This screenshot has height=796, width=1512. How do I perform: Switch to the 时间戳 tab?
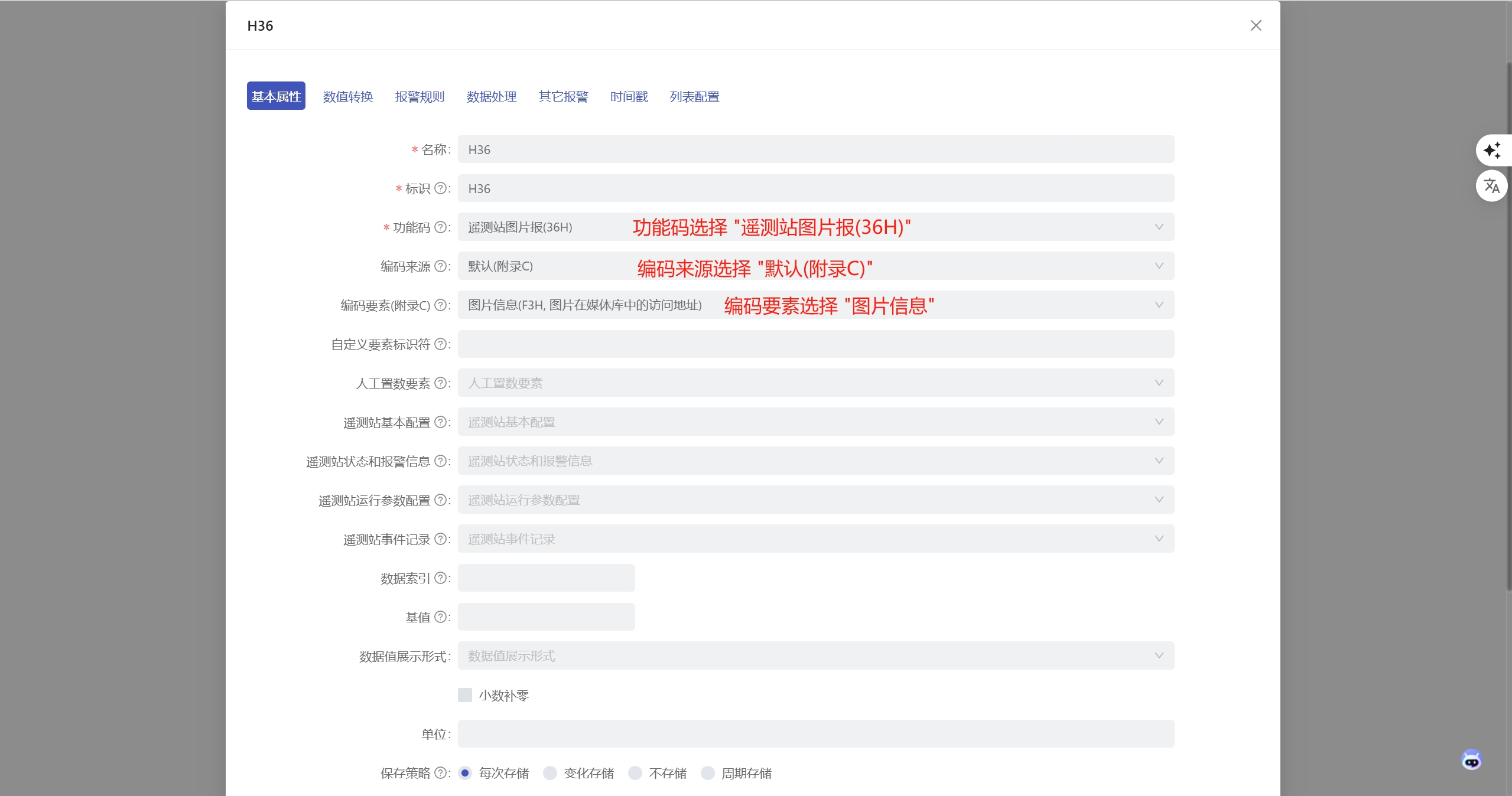(x=629, y=96)
